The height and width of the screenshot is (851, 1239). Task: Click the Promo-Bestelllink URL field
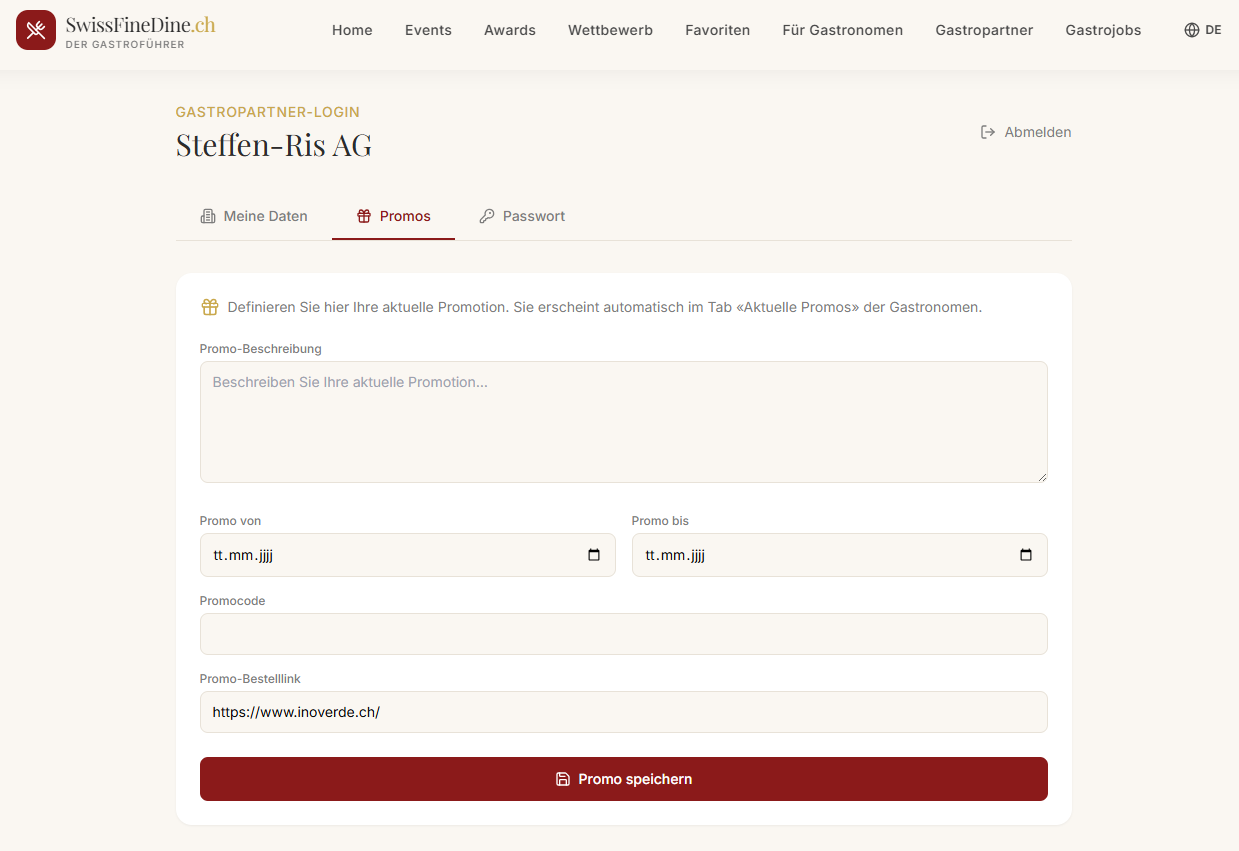point(624,712)
